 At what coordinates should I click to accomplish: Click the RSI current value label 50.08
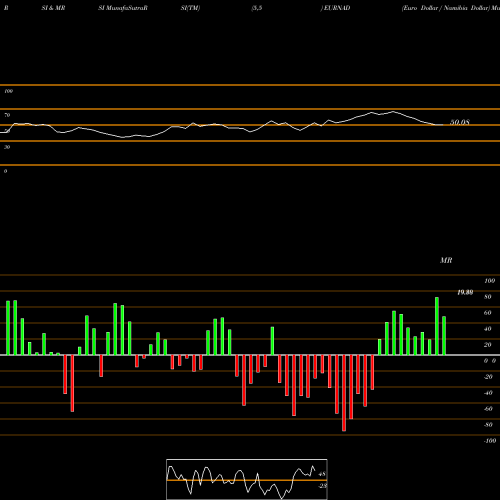(x=460, y=122)
